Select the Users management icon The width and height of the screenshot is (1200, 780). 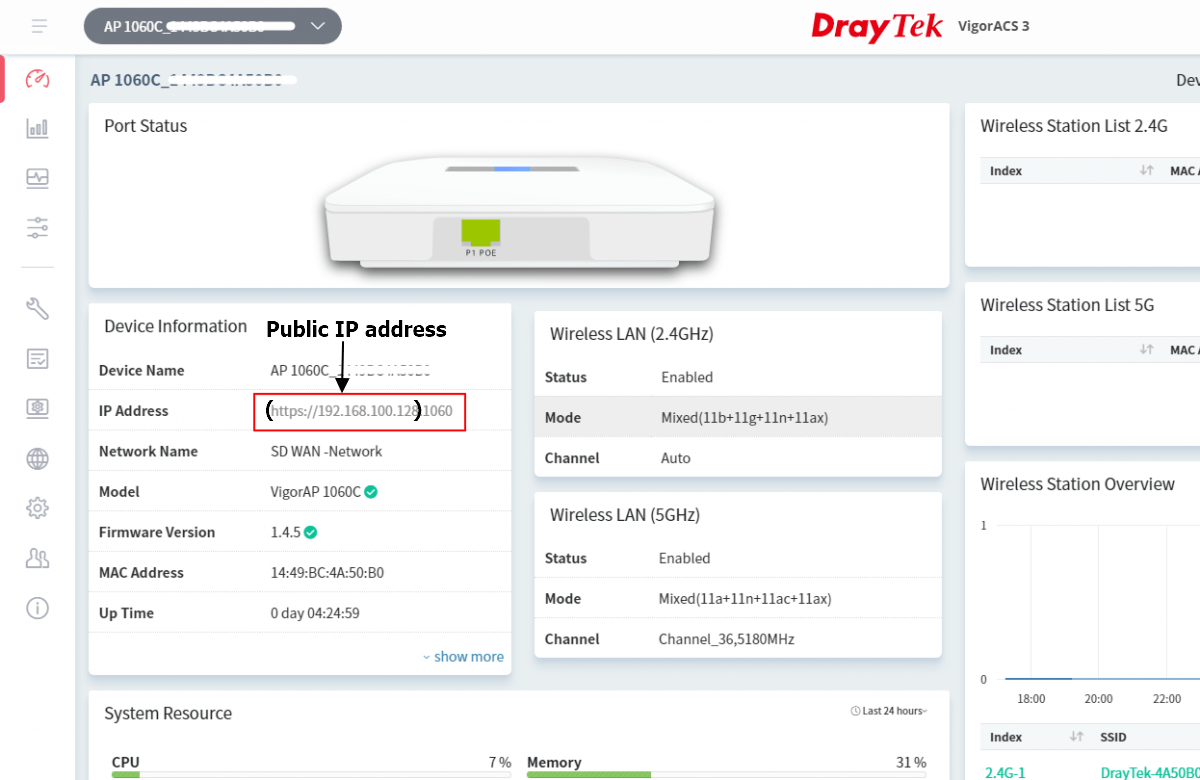point(38,558)
